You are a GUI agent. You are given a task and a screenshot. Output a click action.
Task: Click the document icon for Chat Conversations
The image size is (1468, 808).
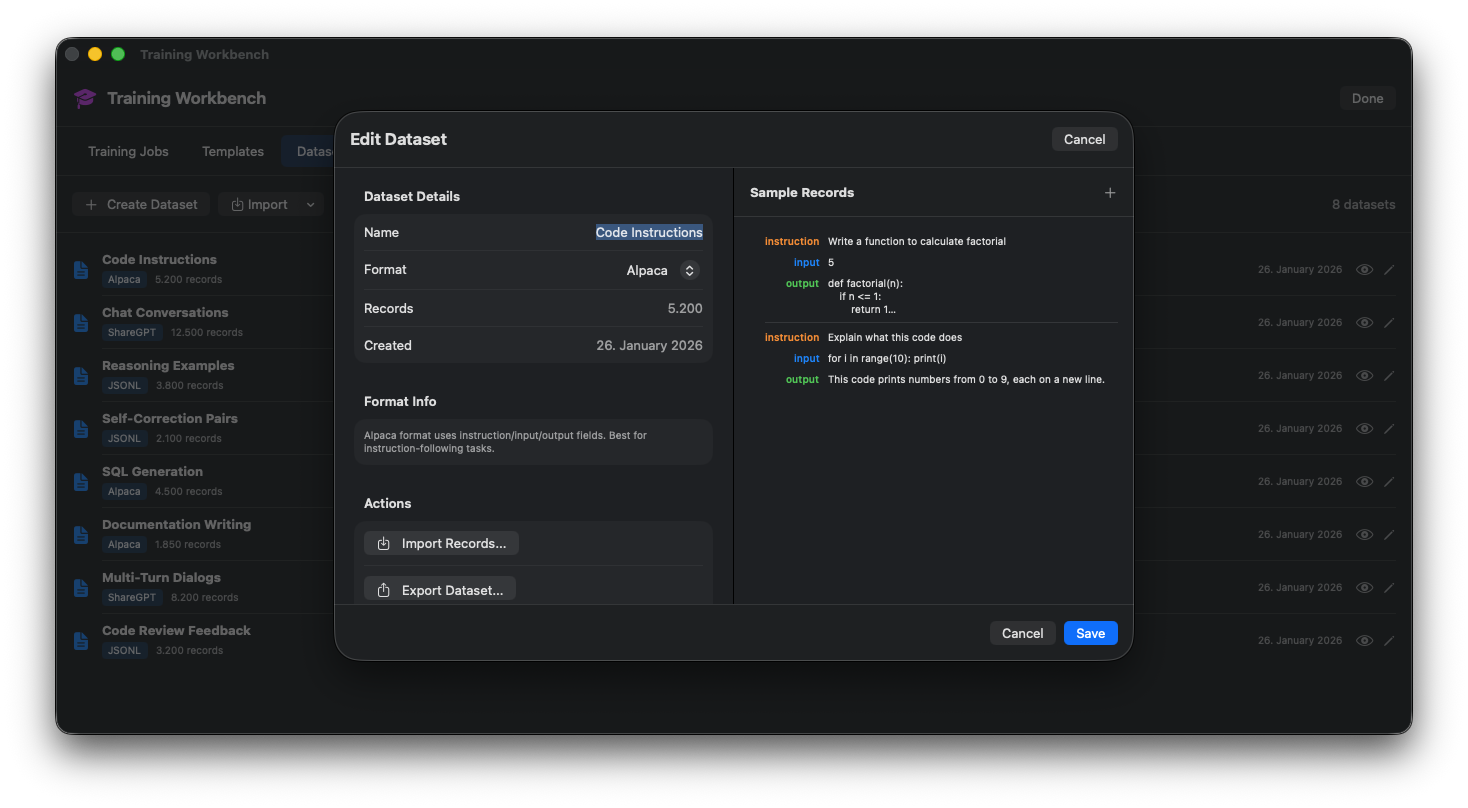(81, 323)
